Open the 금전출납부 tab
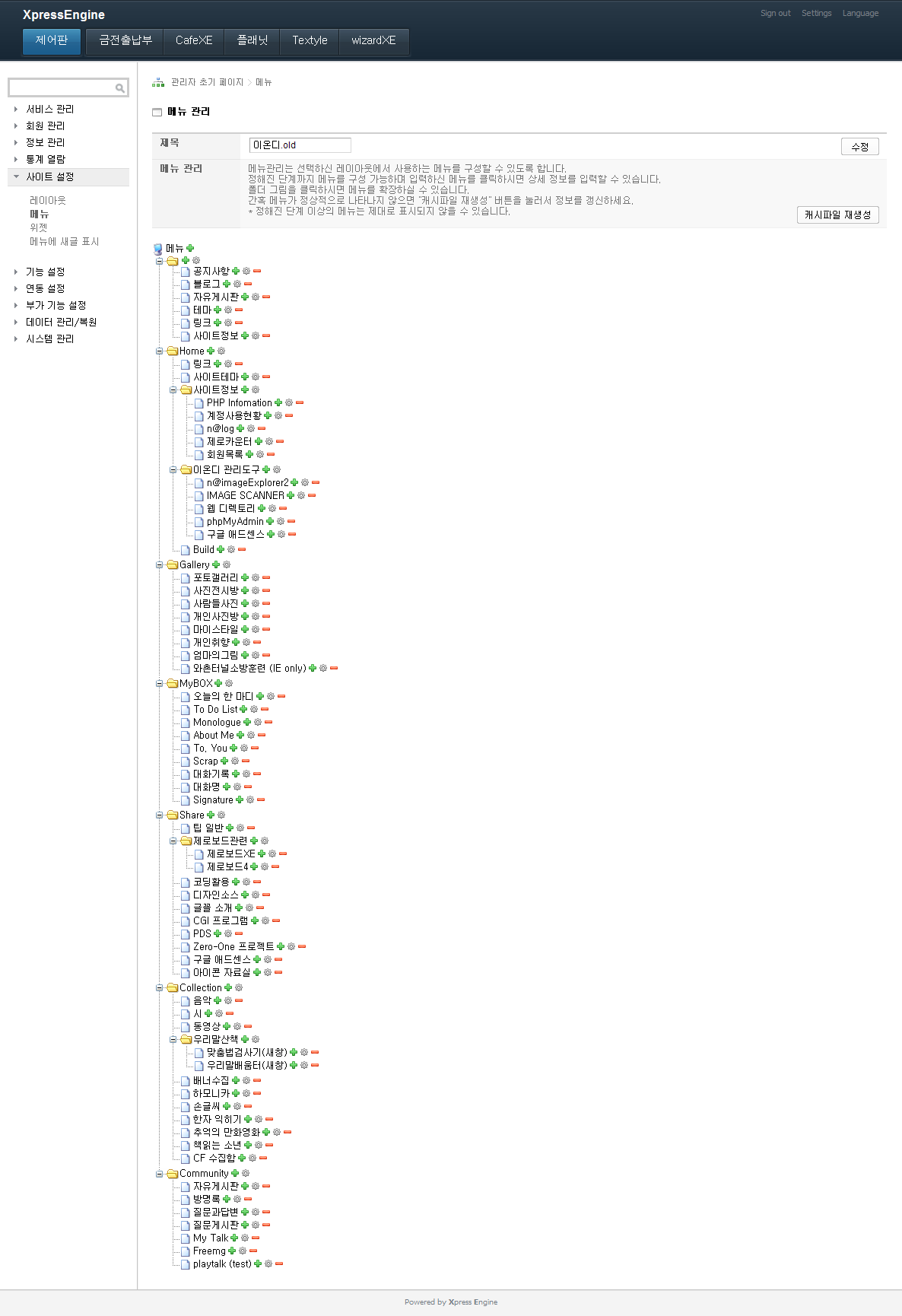Image resolution: width=902 pixels, height=1316 pixels. pyautogui.click(x=125, y=40)
